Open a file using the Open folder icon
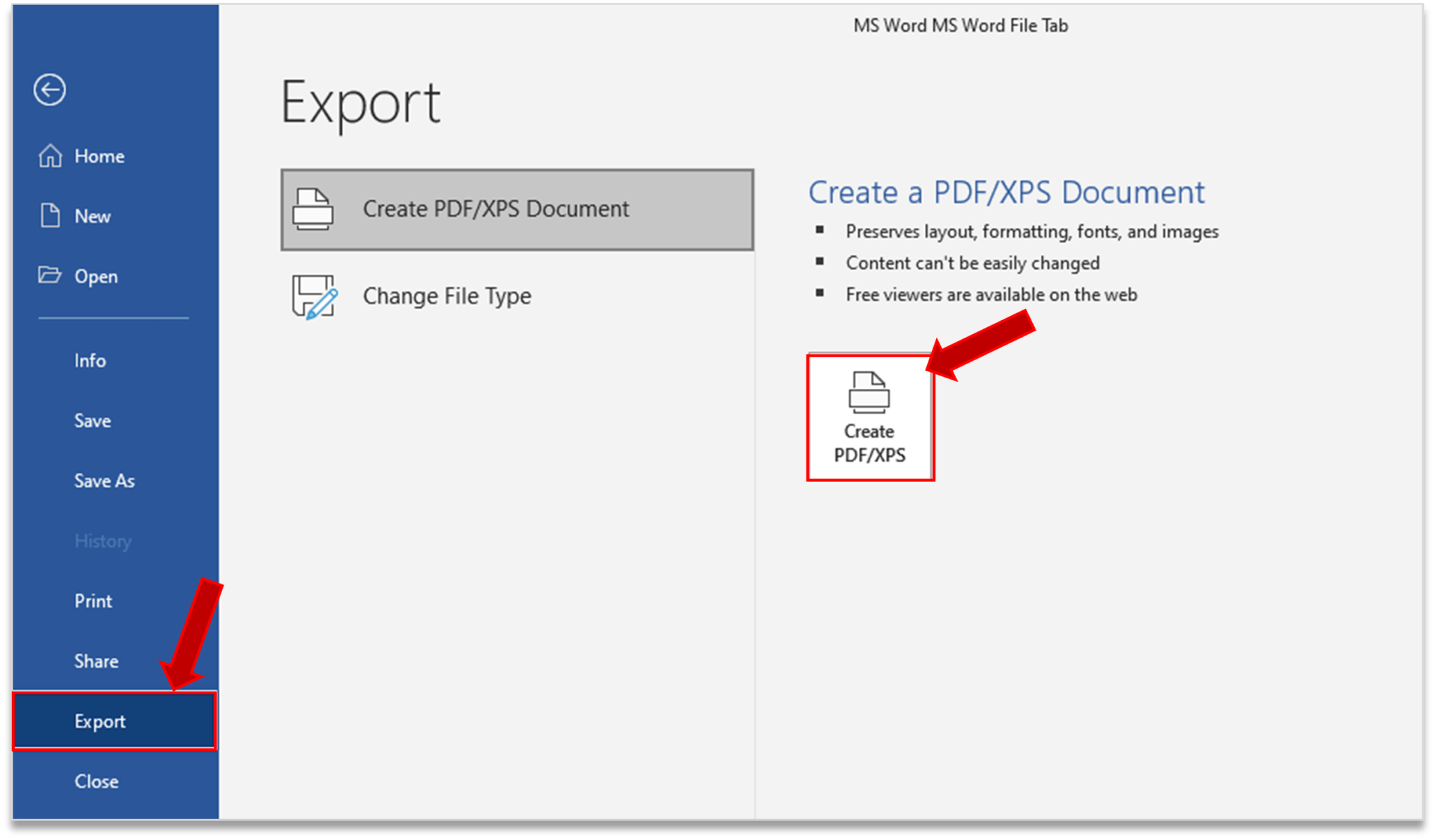The image size is (1435, 840). tap(50, 276)
